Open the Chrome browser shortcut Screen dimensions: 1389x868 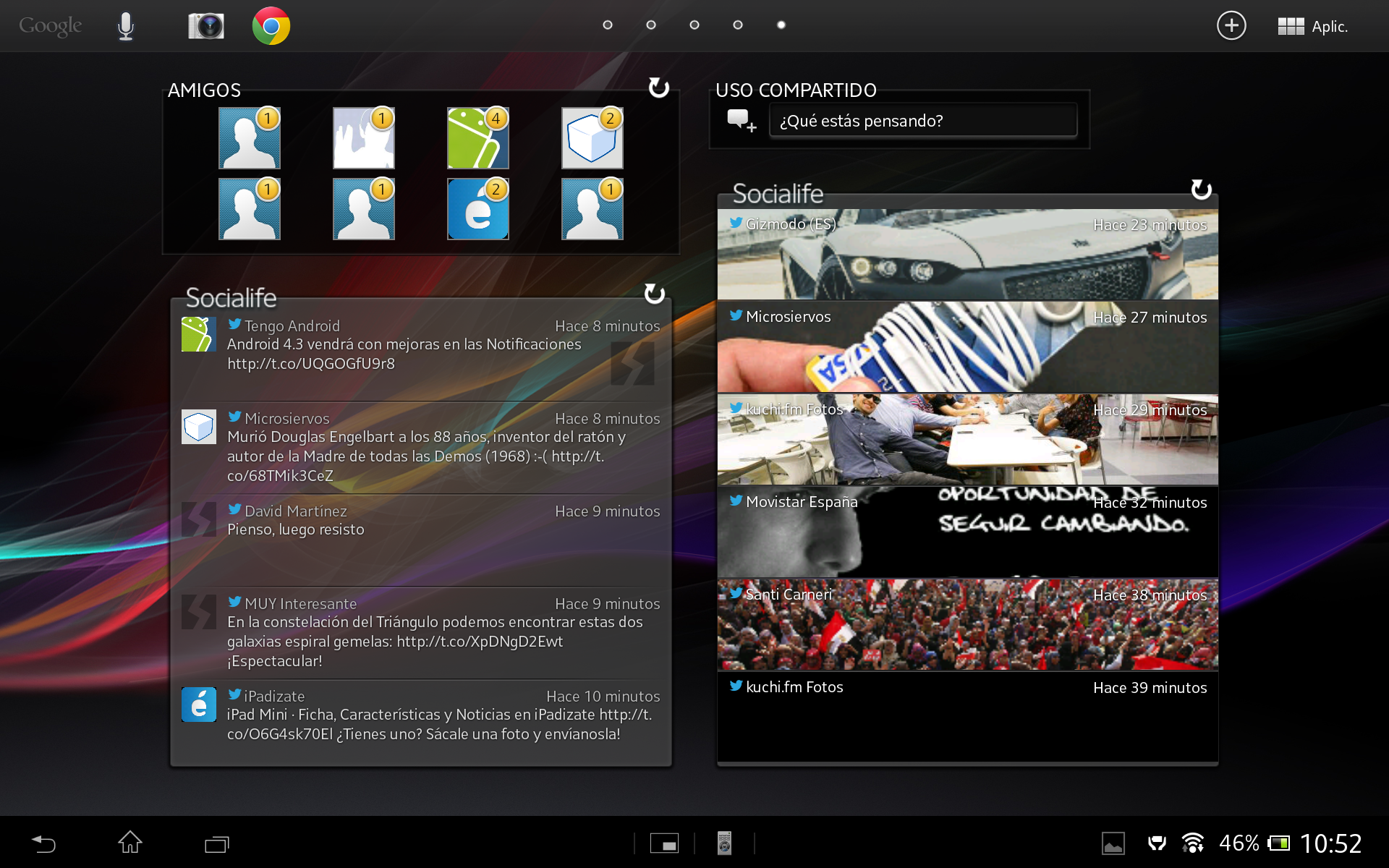click(x=271, y=26)
